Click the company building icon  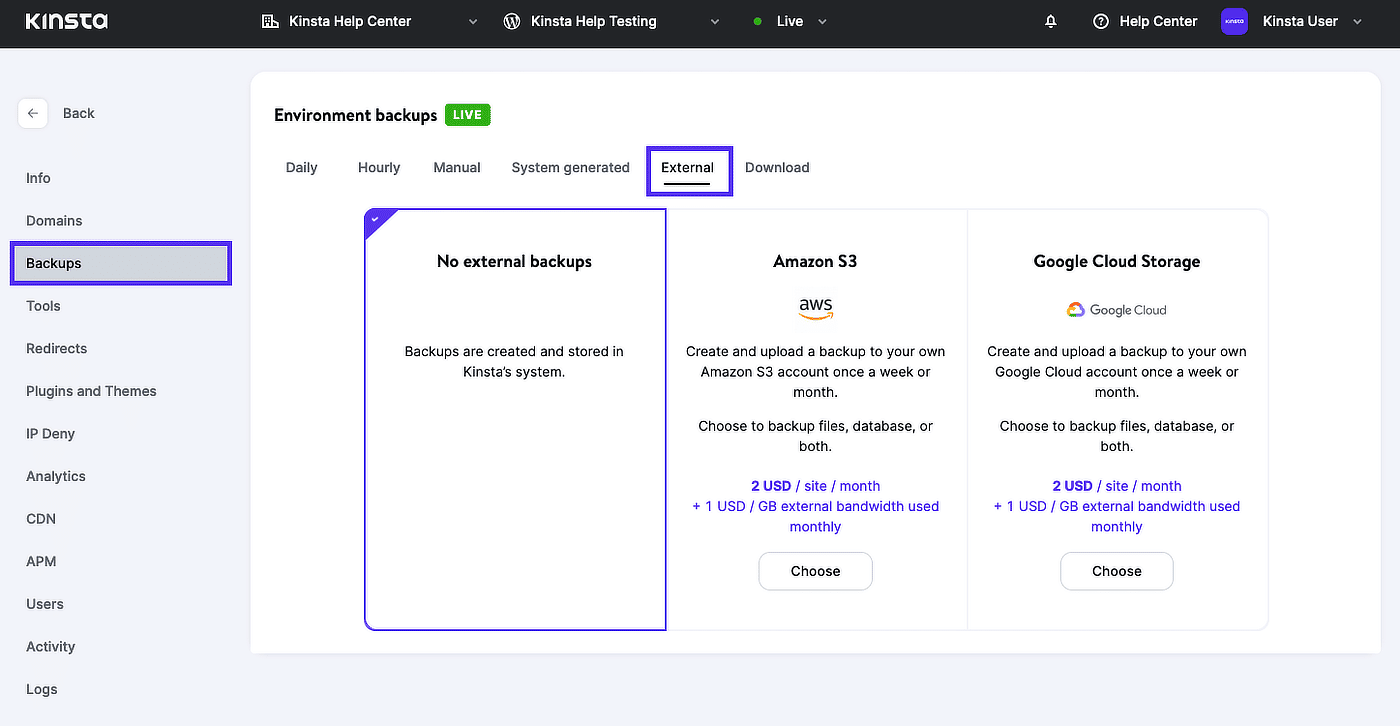click(270, 21)
